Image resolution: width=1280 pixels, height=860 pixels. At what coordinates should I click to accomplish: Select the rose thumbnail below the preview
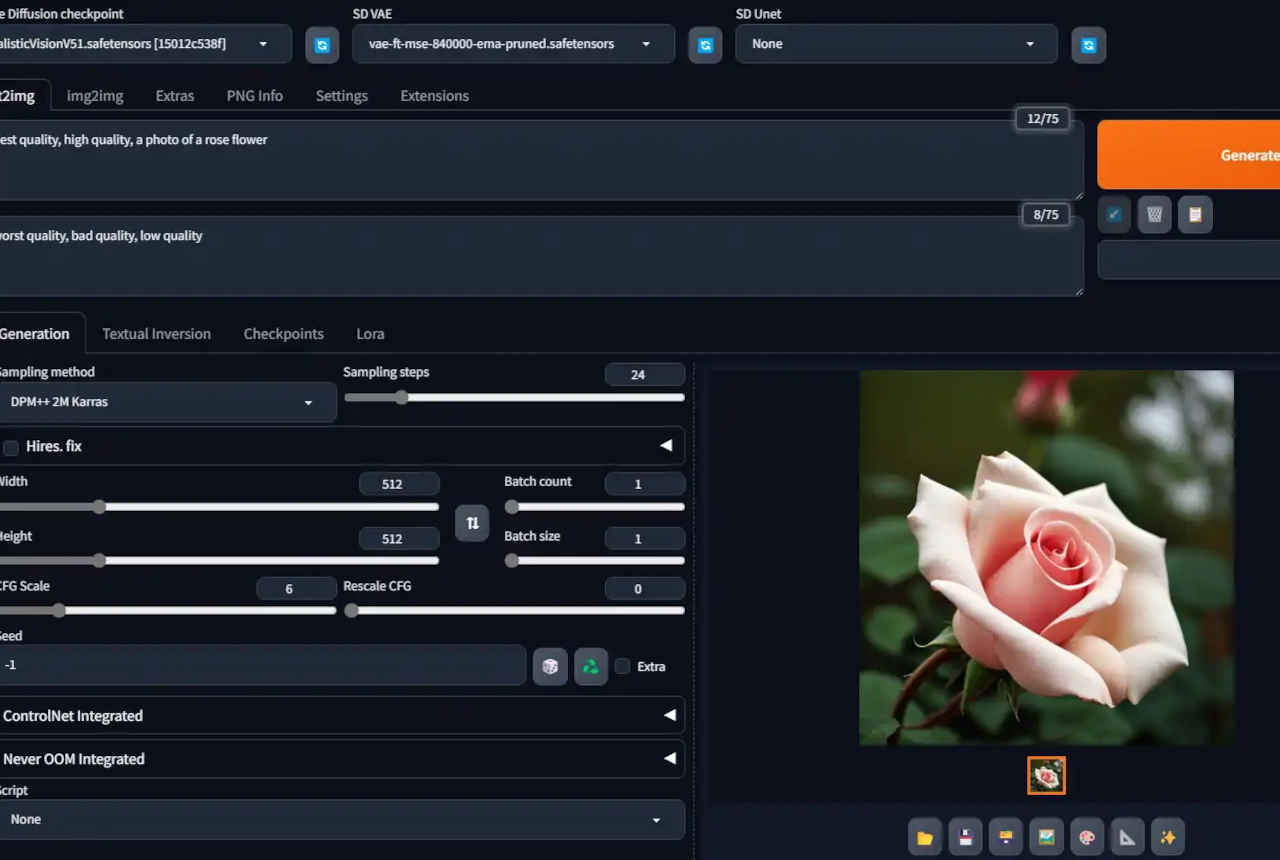point(1046,776)
